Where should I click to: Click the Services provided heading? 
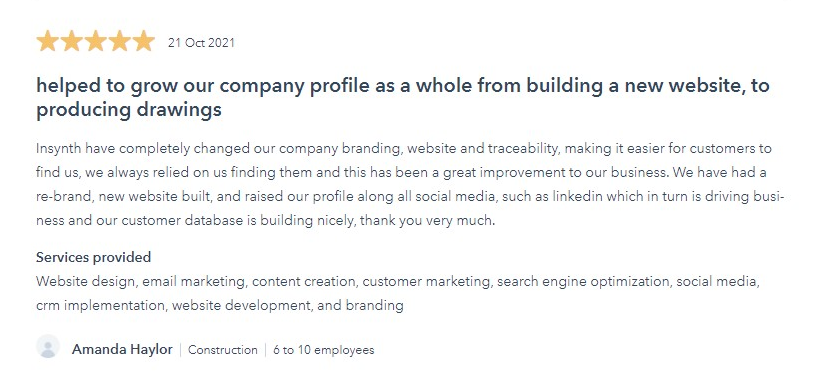click(x=93, y=258)
